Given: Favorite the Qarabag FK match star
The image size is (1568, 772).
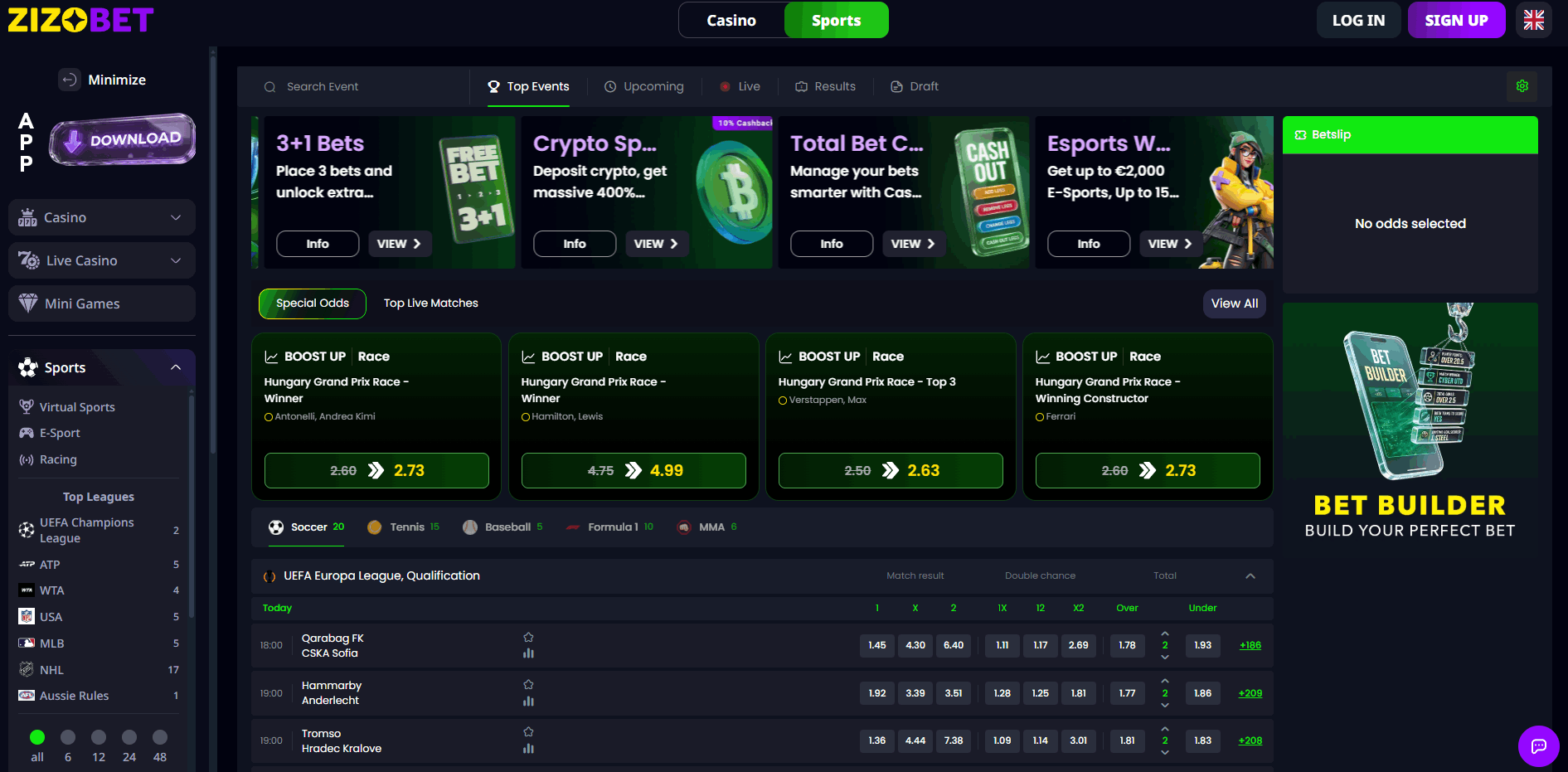Looking at the screenshot, I should [x=528, y=638].
